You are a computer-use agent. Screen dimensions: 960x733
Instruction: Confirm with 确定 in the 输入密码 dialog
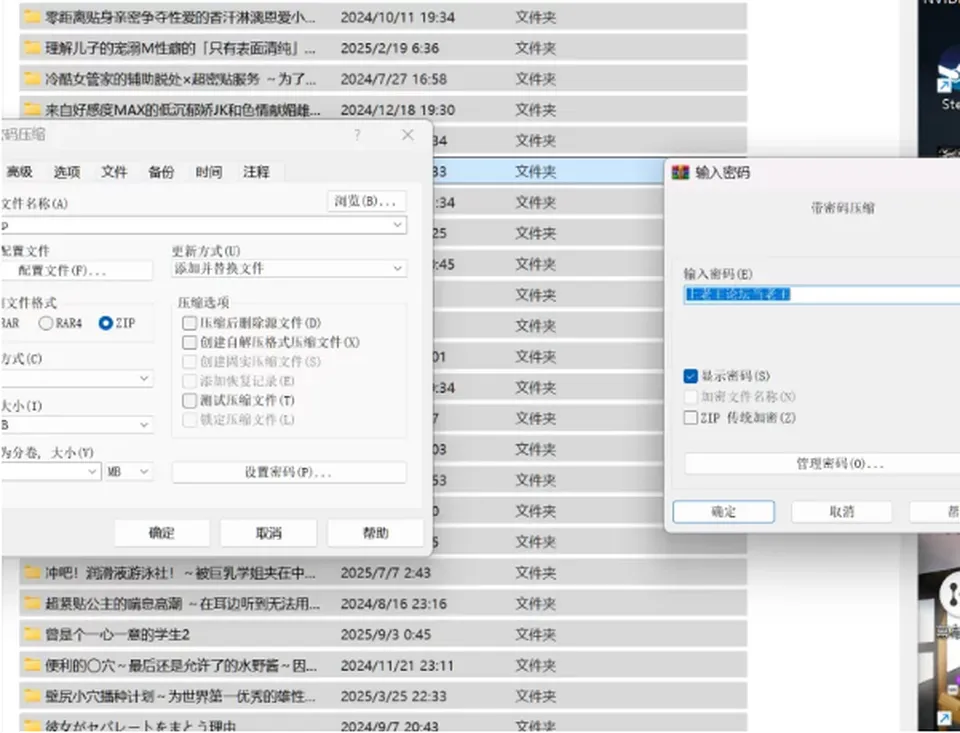(724, 511)
